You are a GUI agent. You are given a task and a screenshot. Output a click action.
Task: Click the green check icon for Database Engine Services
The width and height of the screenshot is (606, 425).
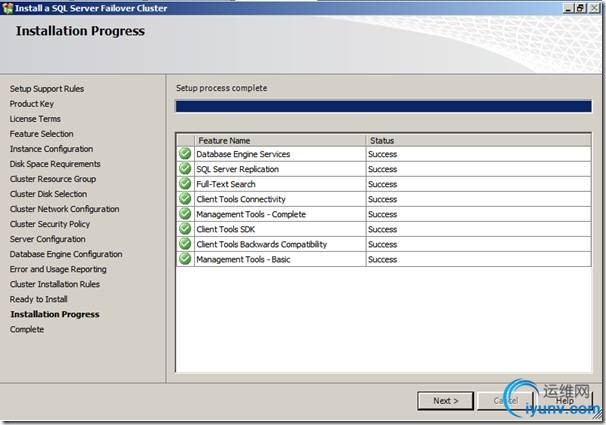186,154
